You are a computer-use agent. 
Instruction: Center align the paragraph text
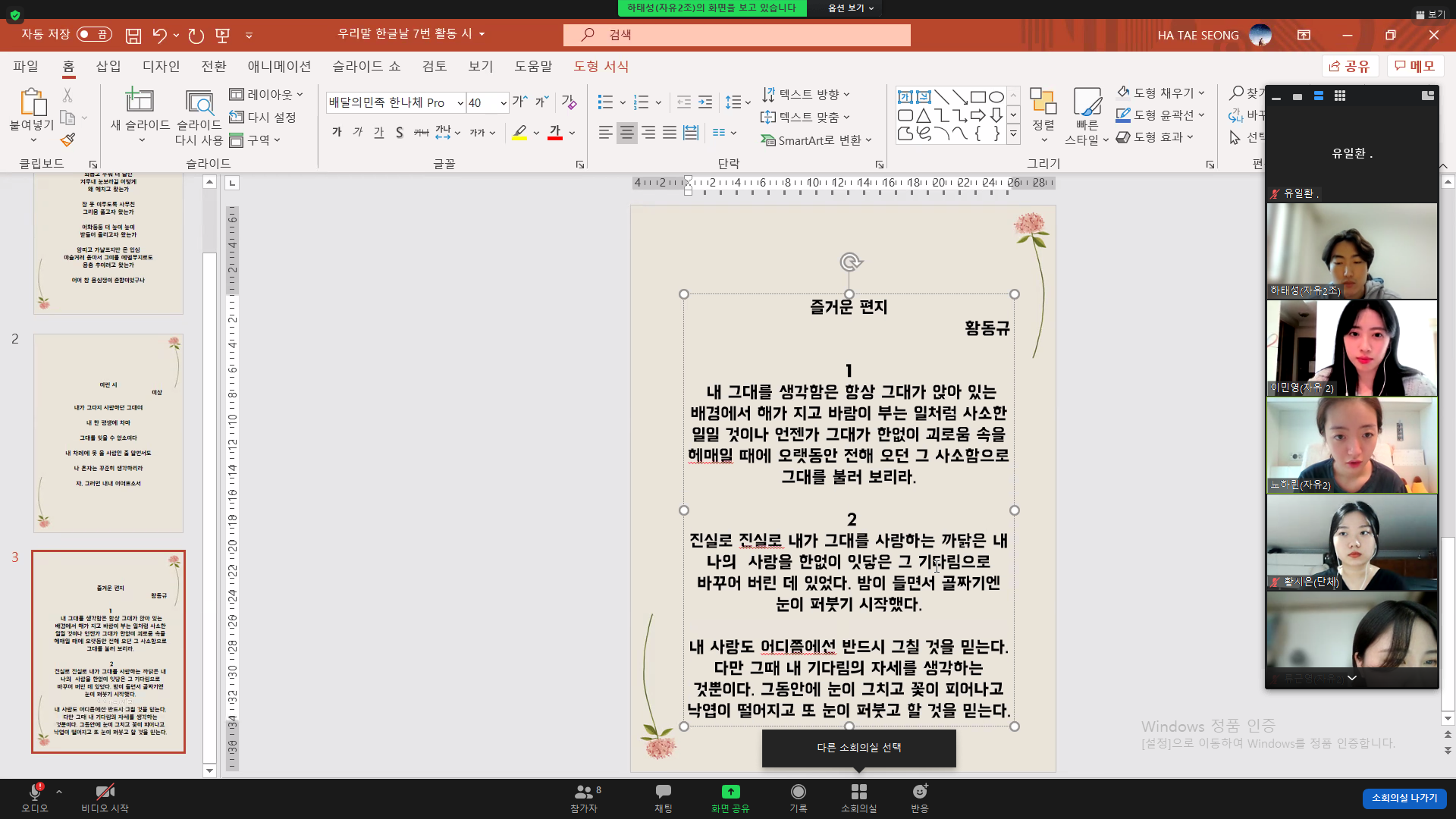pos(626,133)
